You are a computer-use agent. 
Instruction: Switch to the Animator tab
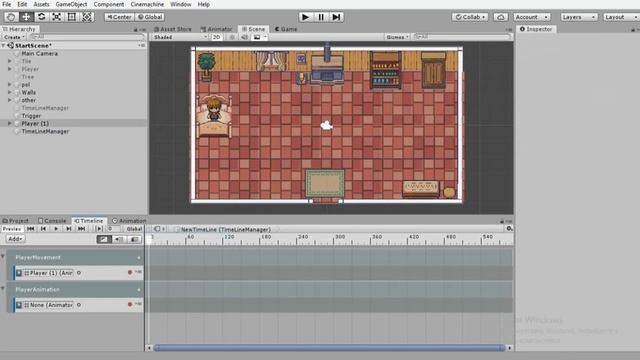tap(216, 29)
